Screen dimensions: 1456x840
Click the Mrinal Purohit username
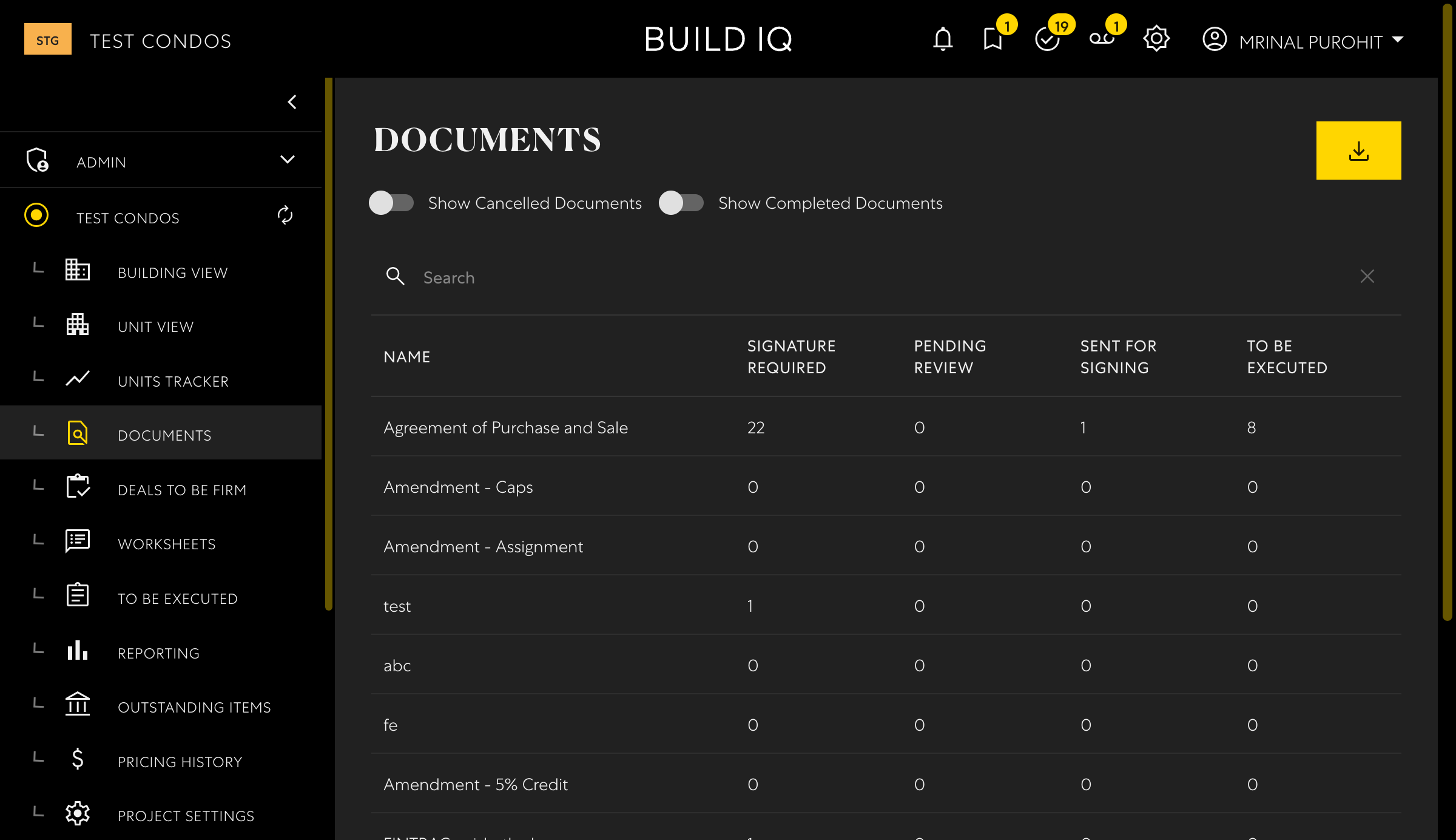(x=1310, y=42)
